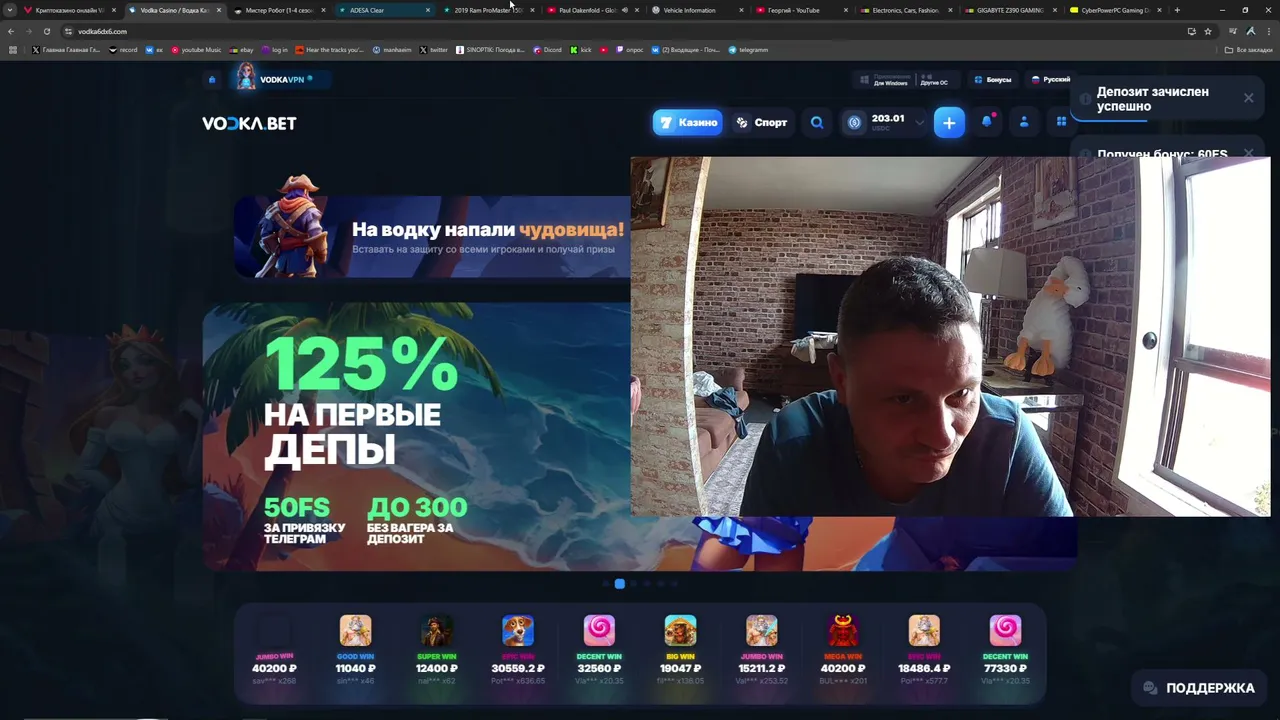Click the blue plus deposit button

(x=949, y=123)
